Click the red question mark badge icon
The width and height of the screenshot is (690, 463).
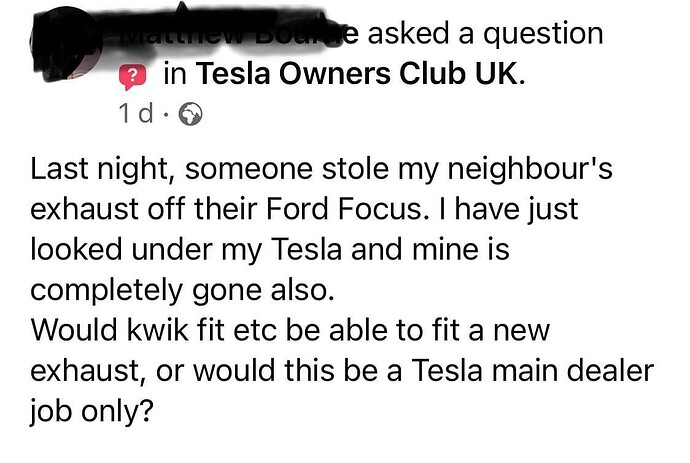pyautogui.click(x=133, y=76)
